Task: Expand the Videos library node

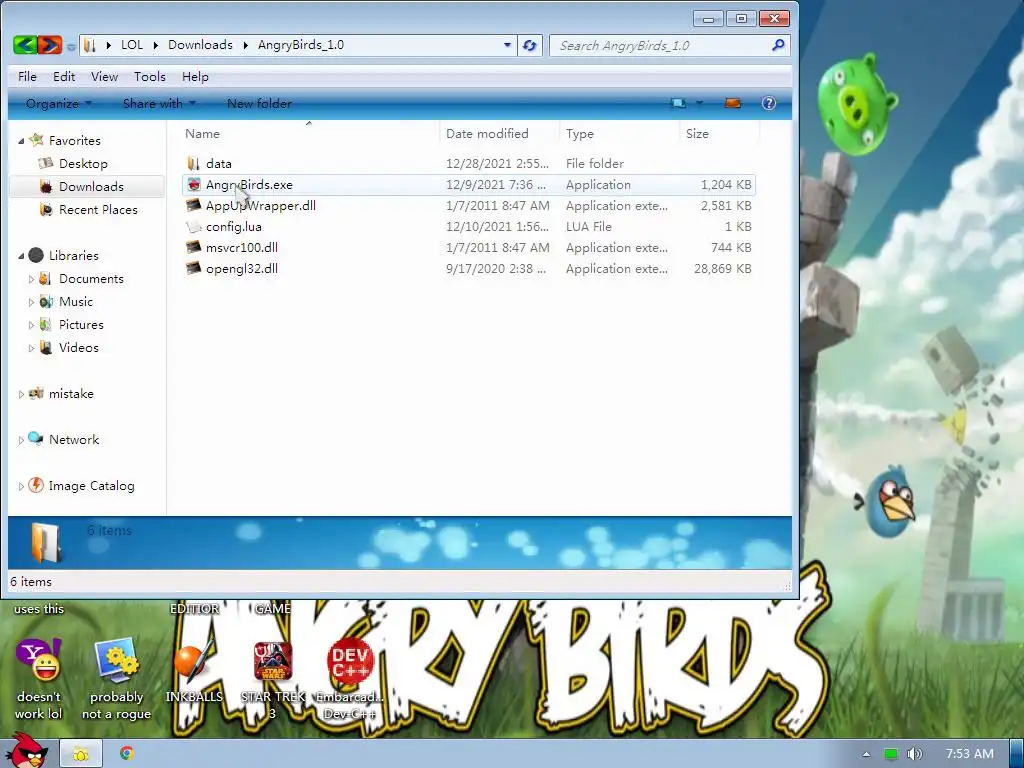Action: pos(31,348)
